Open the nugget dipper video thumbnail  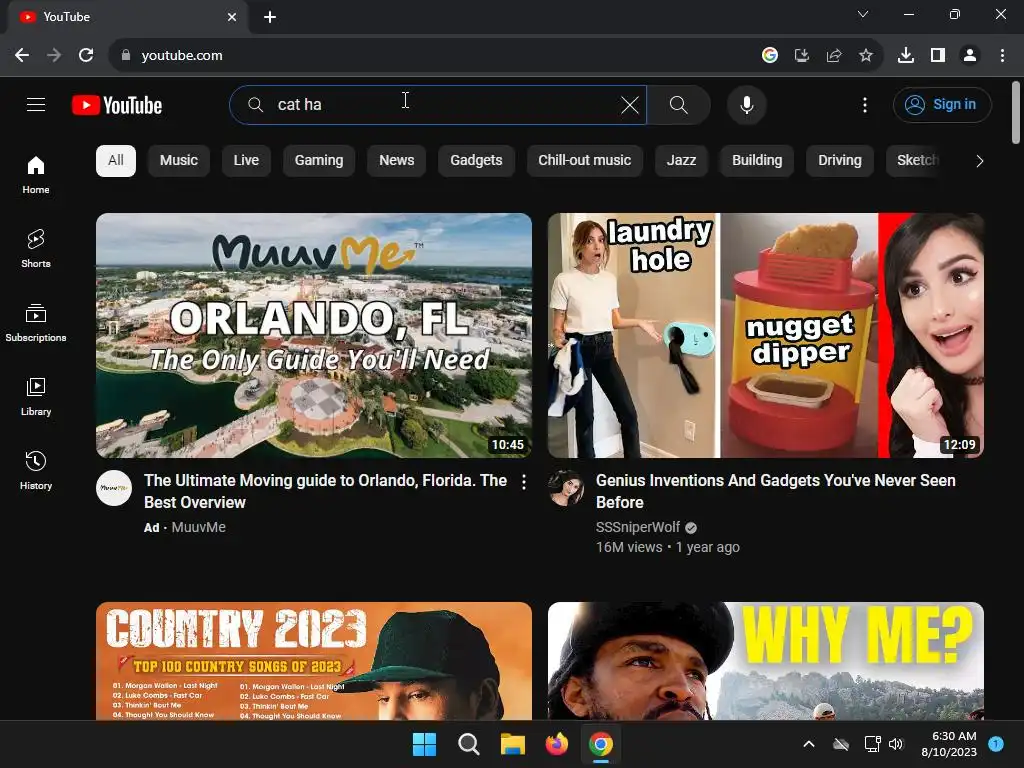766,336
